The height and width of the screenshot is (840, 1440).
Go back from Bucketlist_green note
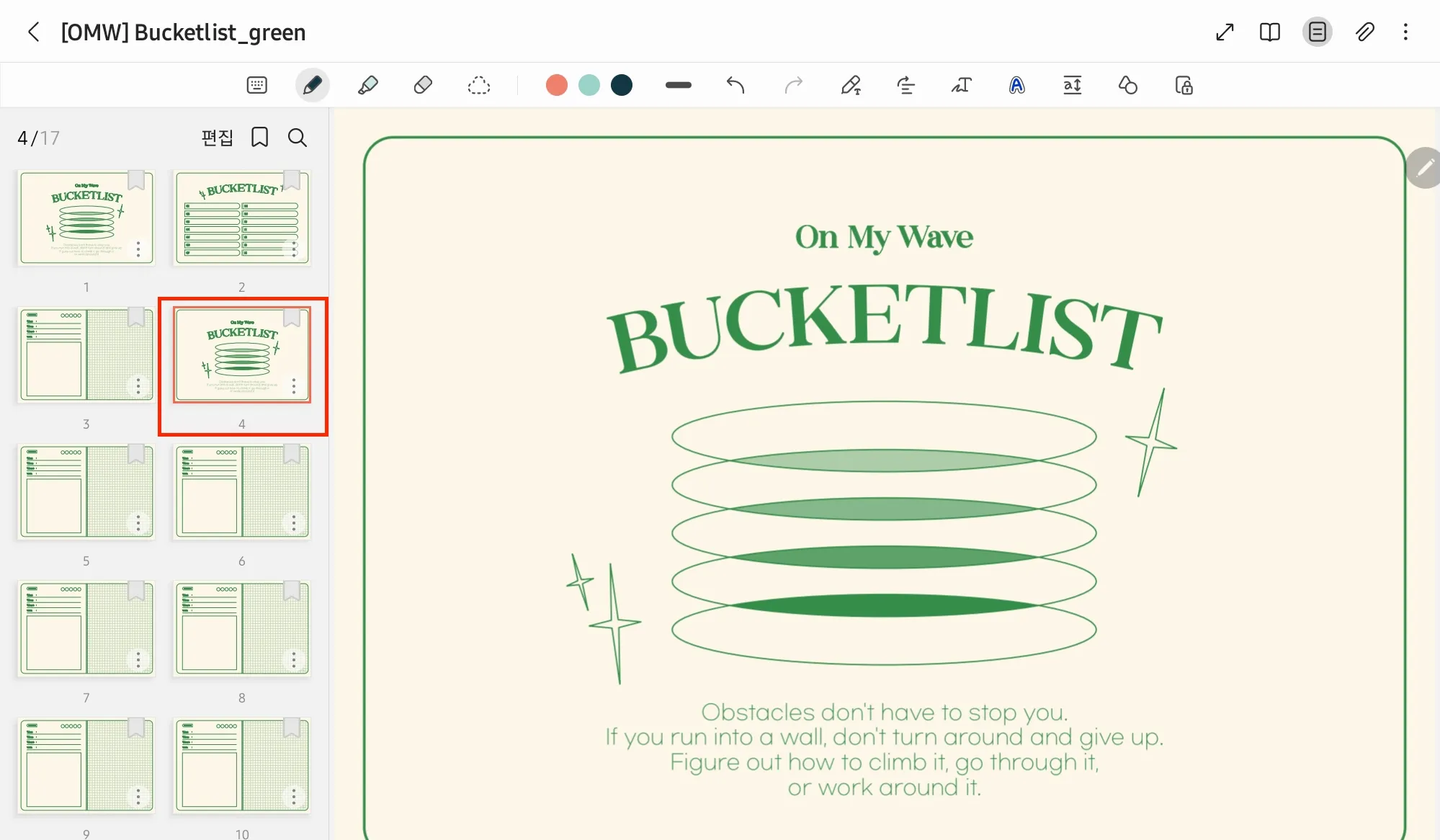(x=33, y=32)
